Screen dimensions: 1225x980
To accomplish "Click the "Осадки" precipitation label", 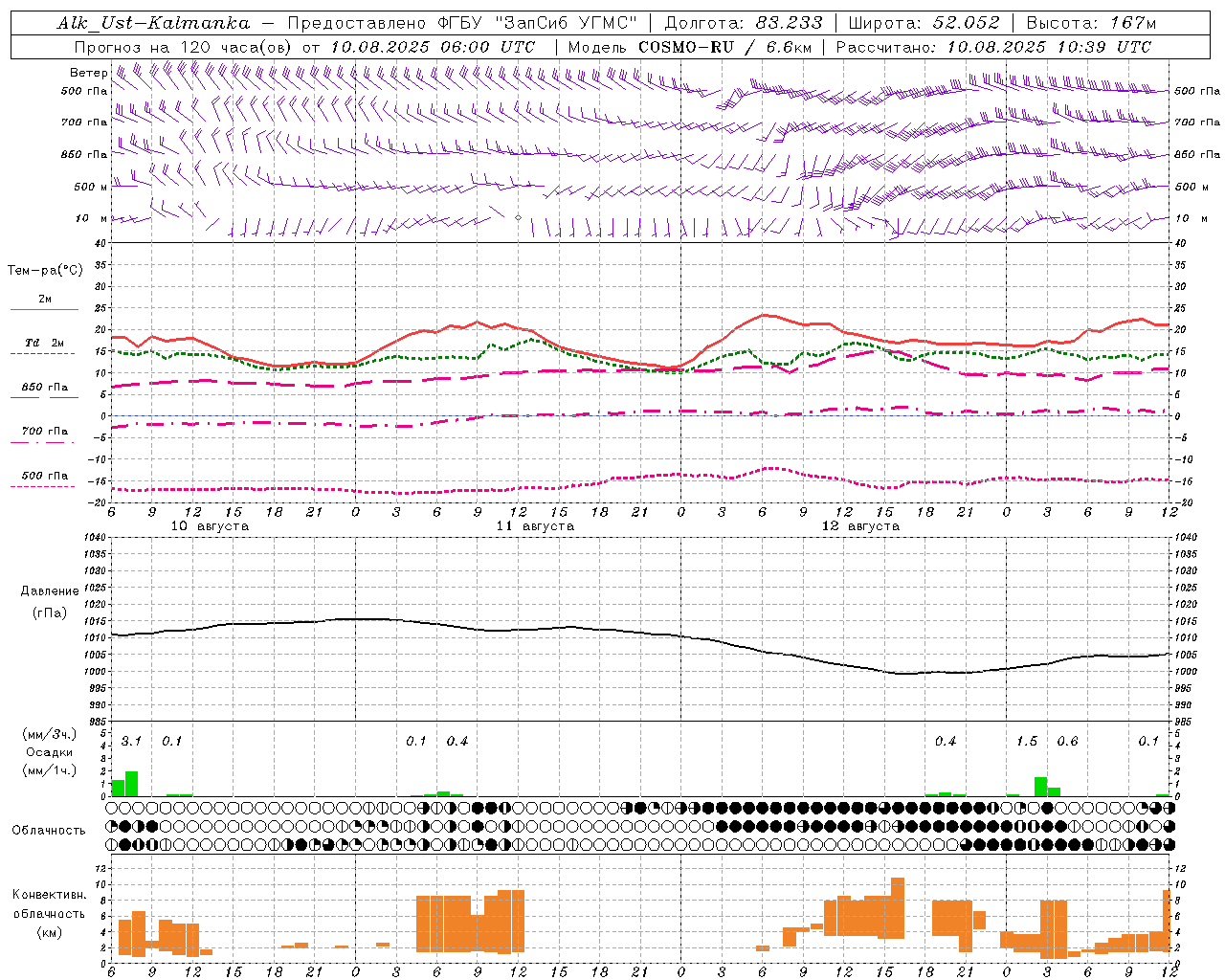I will point(49,752).
